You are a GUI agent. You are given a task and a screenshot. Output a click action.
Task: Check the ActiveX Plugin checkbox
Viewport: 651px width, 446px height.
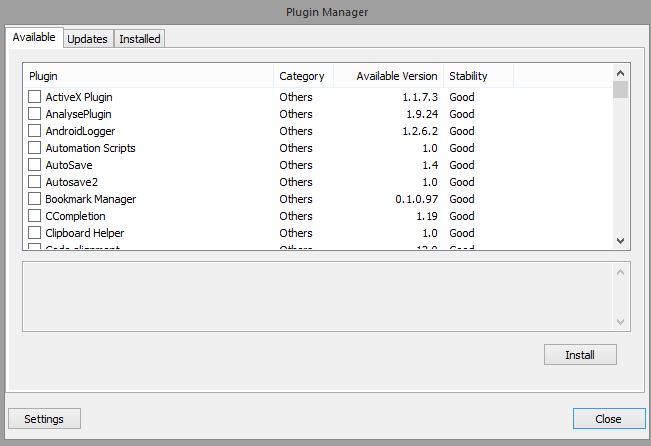(35, 98)
